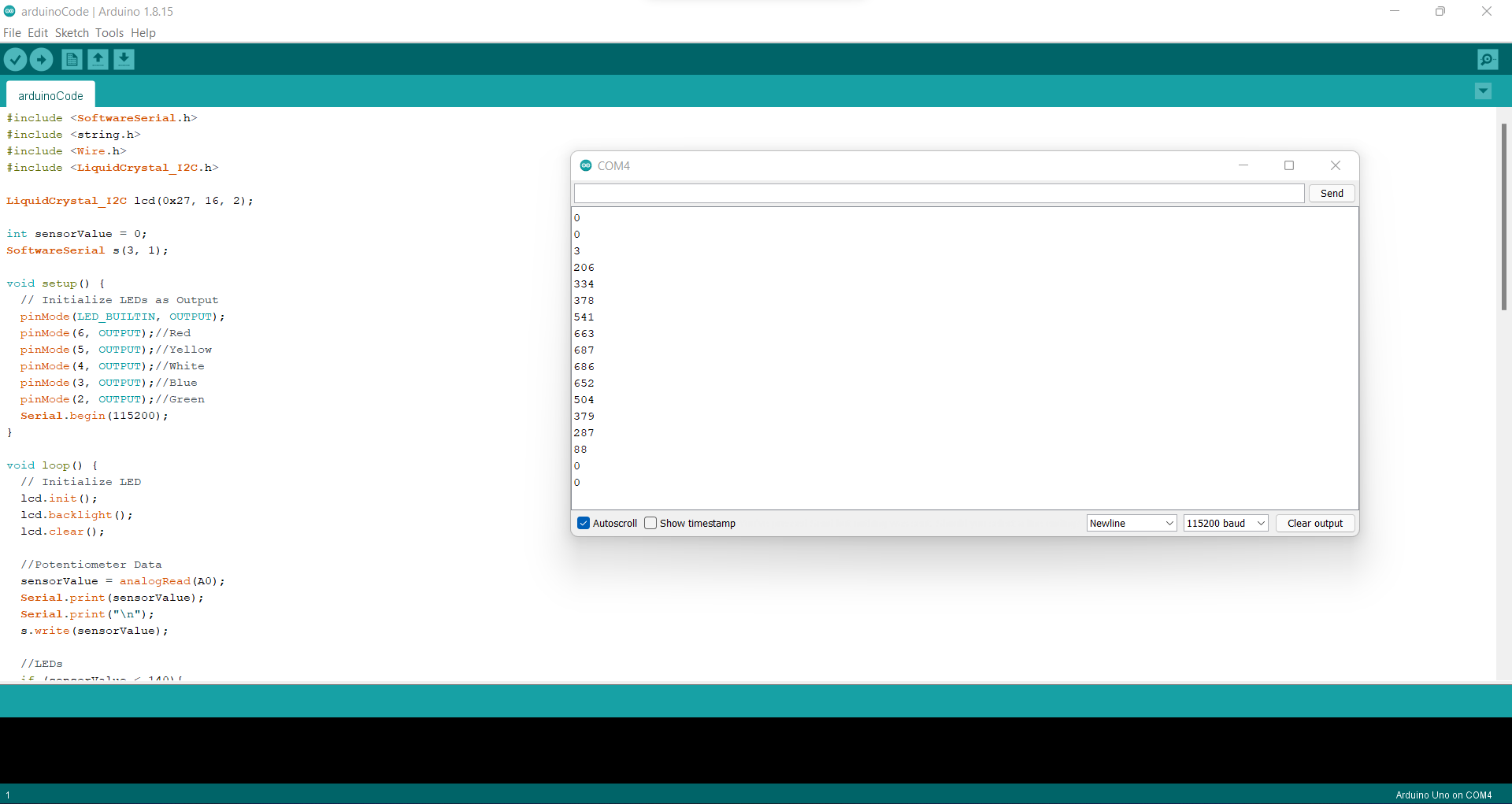Screen dimensions: 1512x804
Task: Click the #include <SoftwareSerial.h> line
Action: pyautogui.click(x=102, y=118)
